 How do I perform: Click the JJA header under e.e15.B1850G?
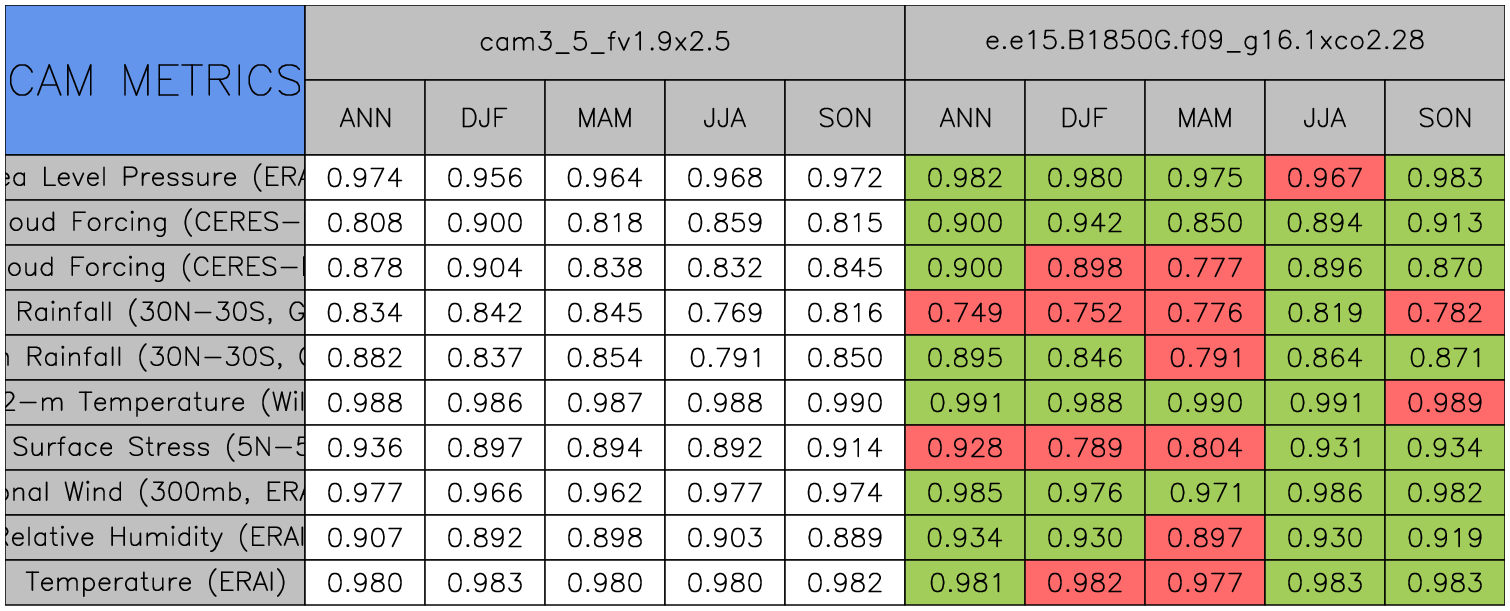[1324, 118]
